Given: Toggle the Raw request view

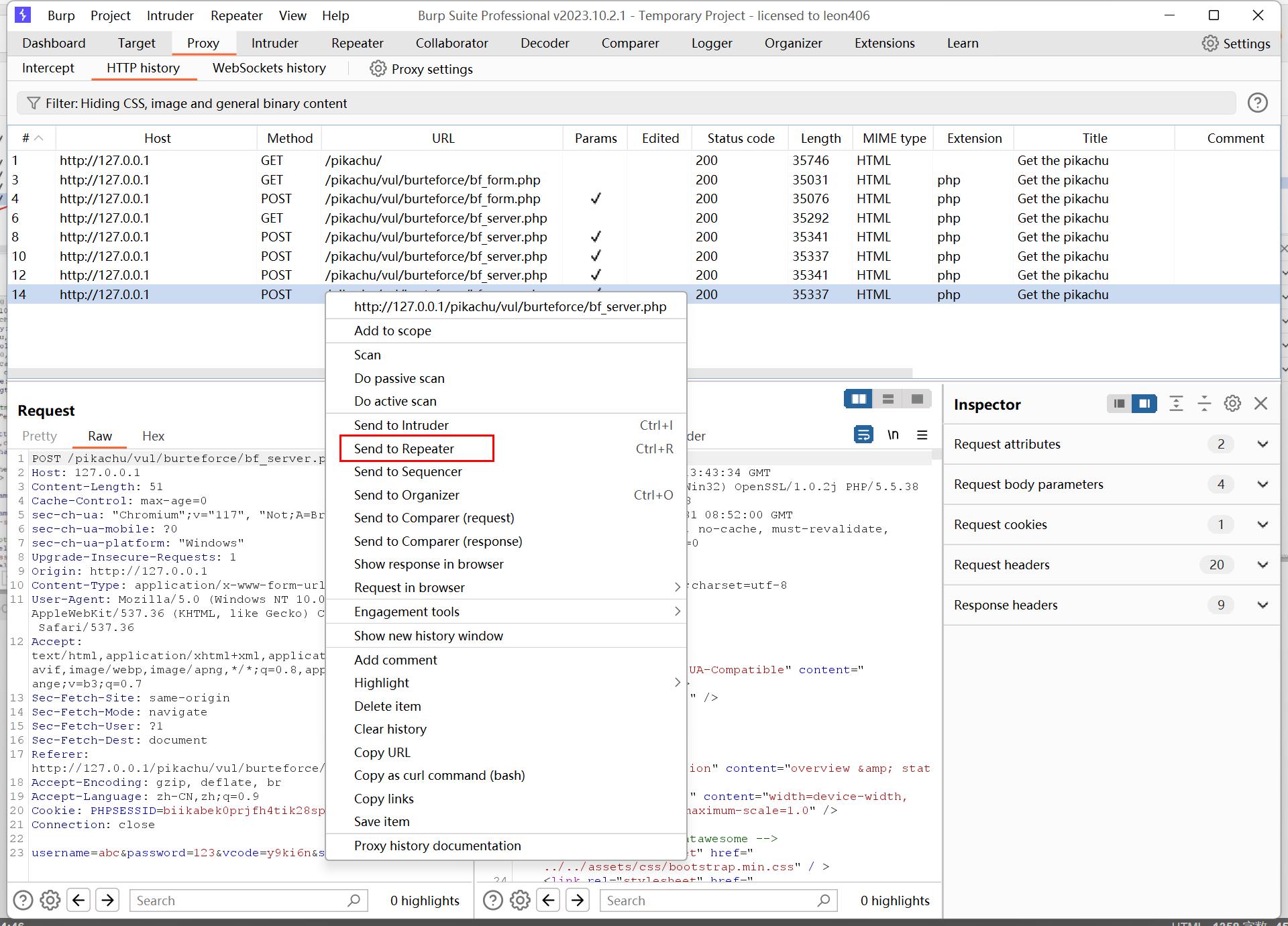Looking at the screenshot, I should 100,435.
